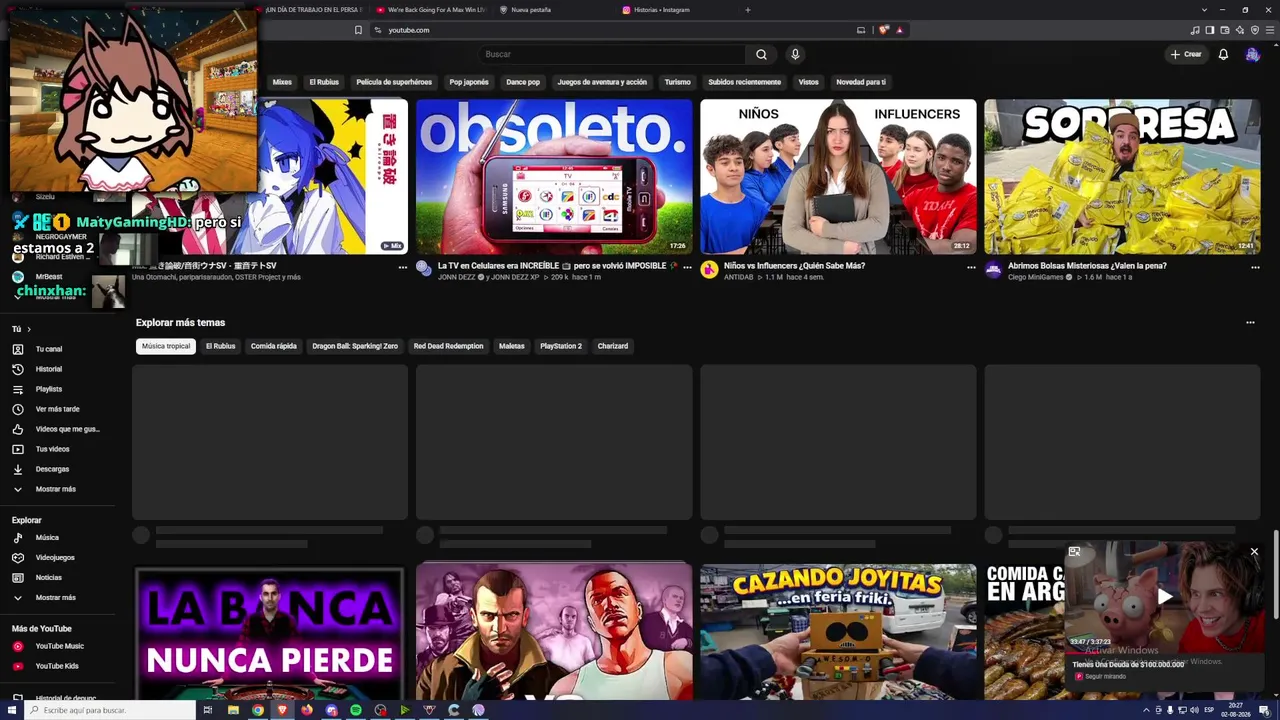Open a new browser tab with plus
Image resolution: width=1280 pixels, height=720 pixels.
[748, 10]
